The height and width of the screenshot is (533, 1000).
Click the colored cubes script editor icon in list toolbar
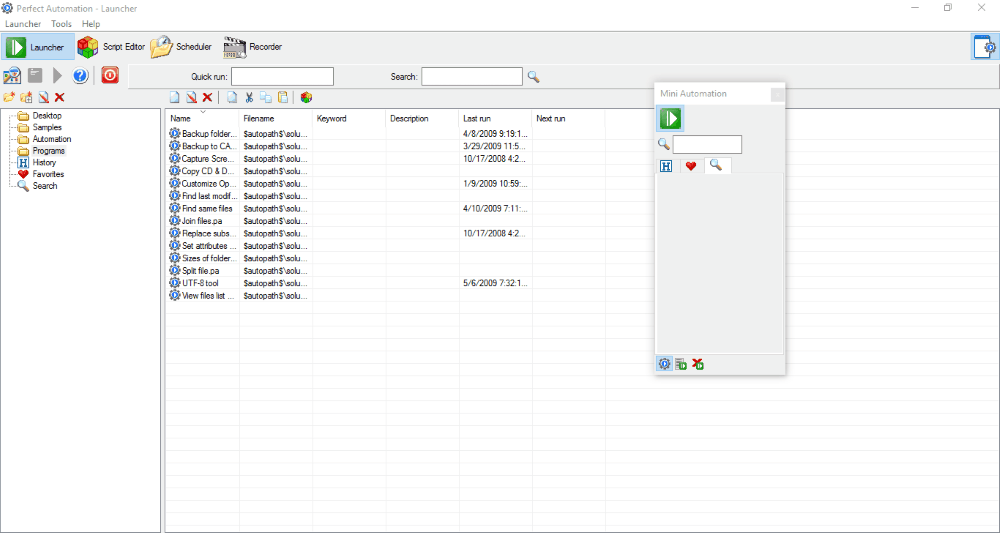click(306, 98)
